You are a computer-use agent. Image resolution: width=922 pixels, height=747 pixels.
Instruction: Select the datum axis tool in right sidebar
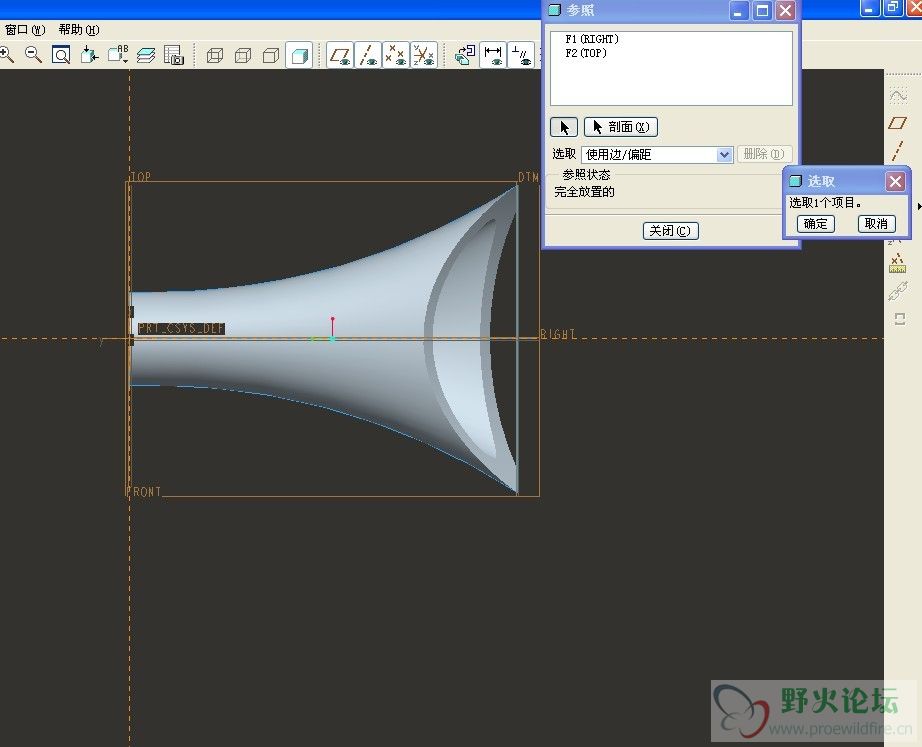pos(897,151)
